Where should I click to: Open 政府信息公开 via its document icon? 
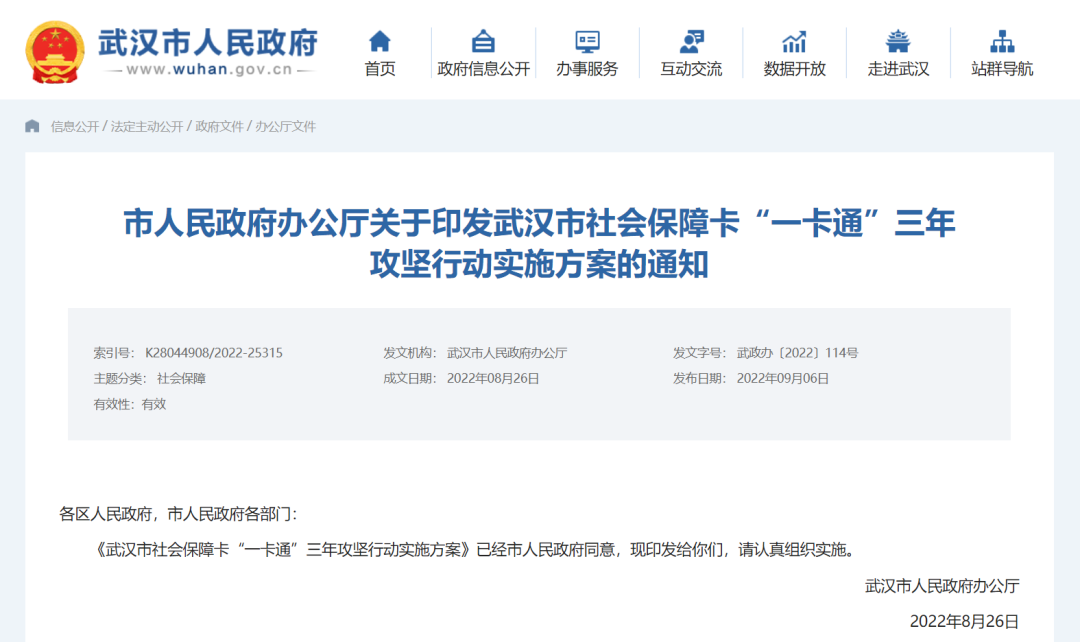pyautogui.click(x=483, y=42)
